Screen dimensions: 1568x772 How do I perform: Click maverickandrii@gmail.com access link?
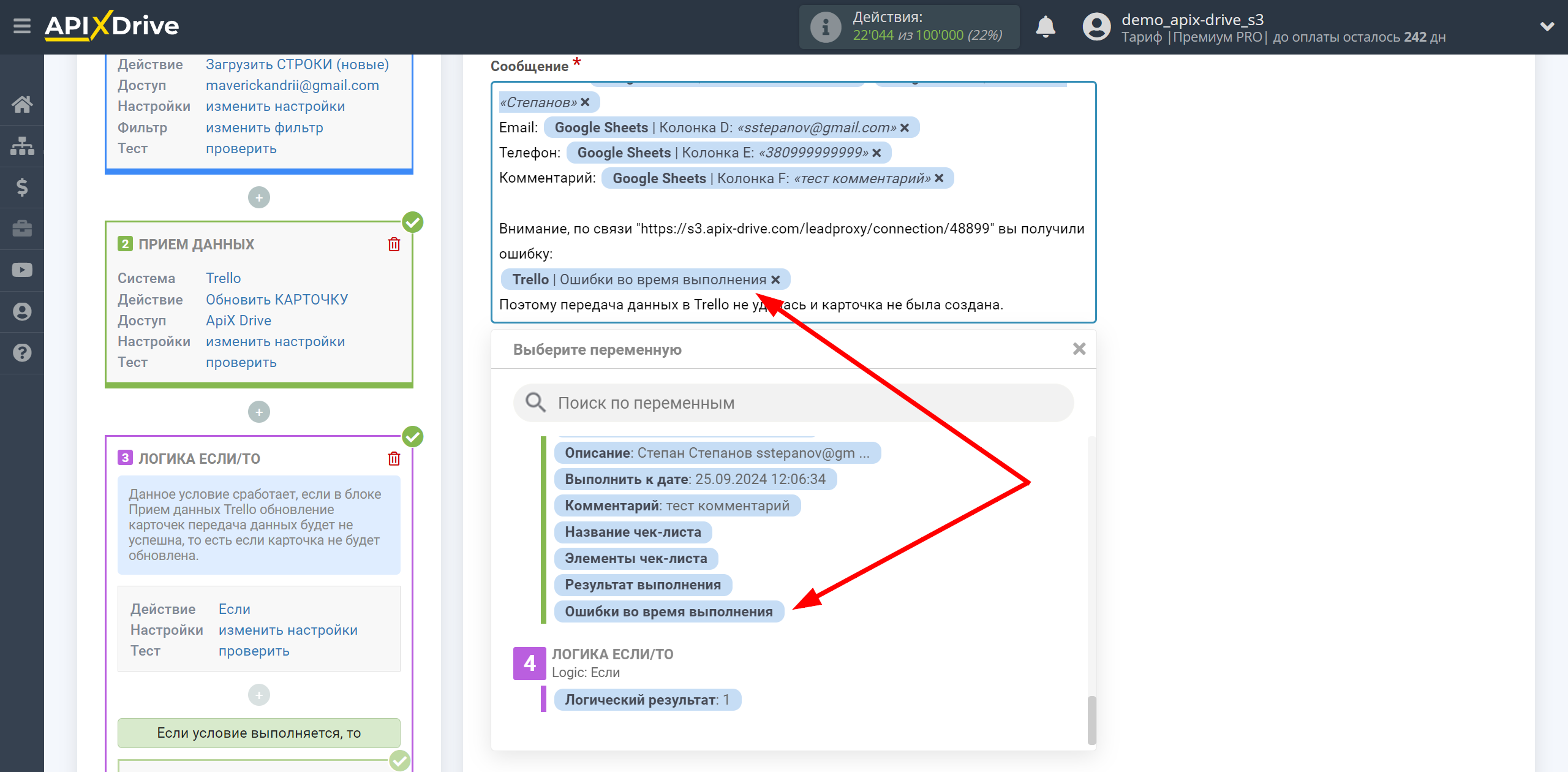pyautogui.click(x=292, y=85)
